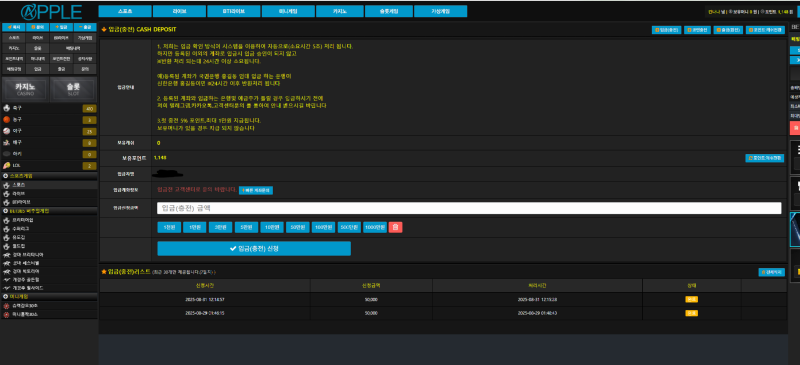The height and width of the screenshot is (365, 800).
Task: Click the 출금(환전) button in the page header
Action: [x=727, y=30]
